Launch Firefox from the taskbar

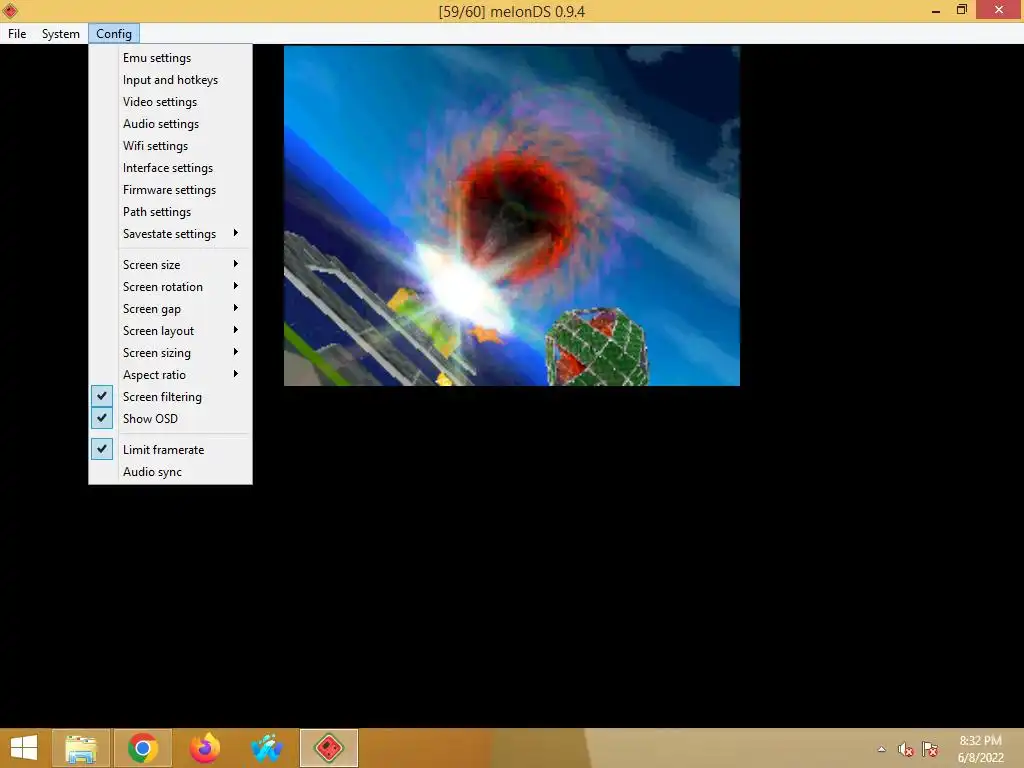(204, 748)
